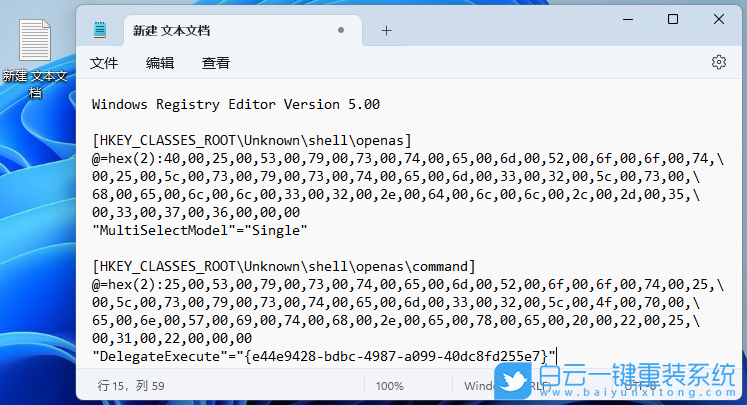Click the 行 15, 列 59 position indicator
Screen dimensions: 747x405
(x=131, y=385)
